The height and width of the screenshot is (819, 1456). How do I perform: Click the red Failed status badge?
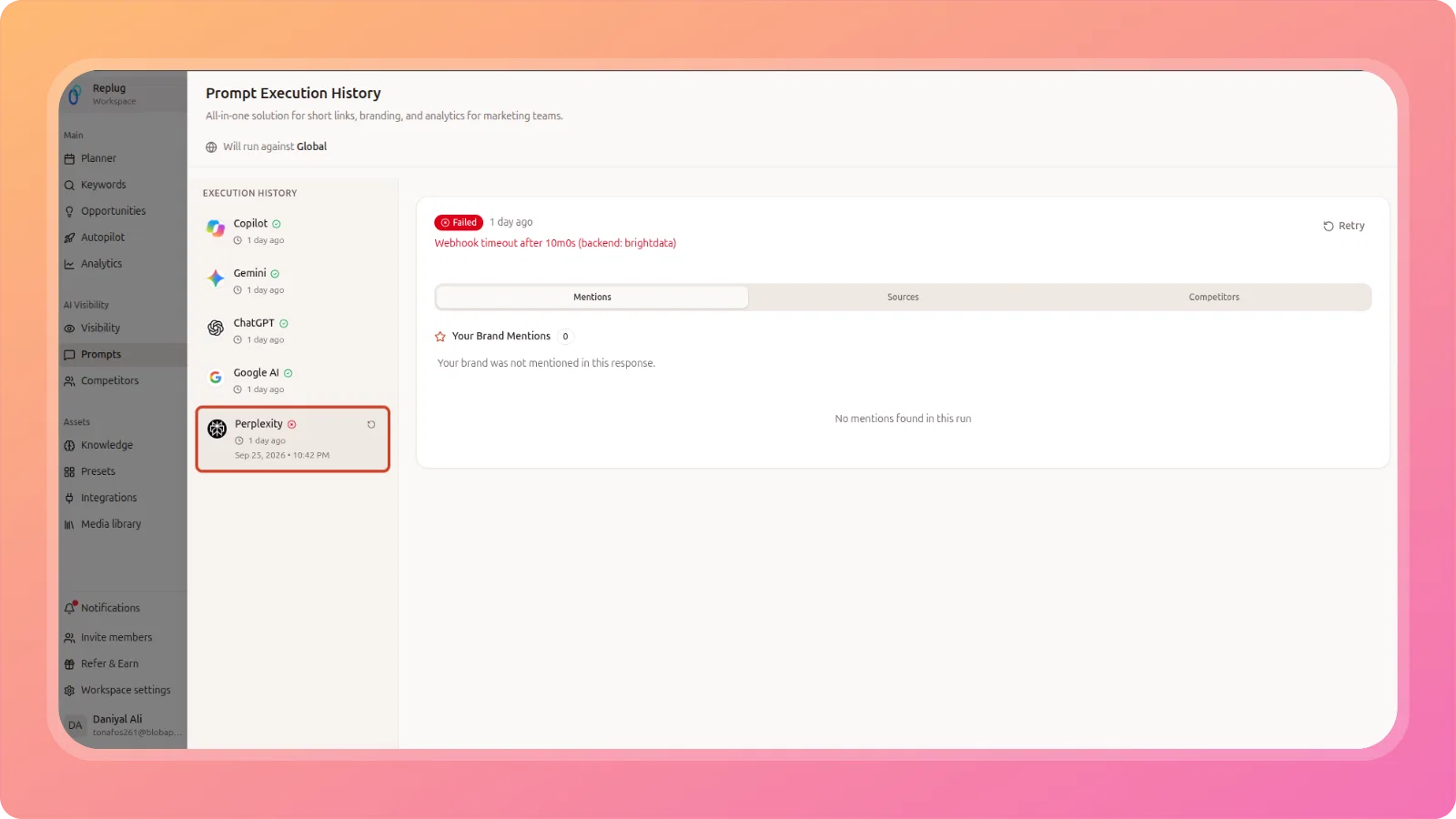[459, 223]
